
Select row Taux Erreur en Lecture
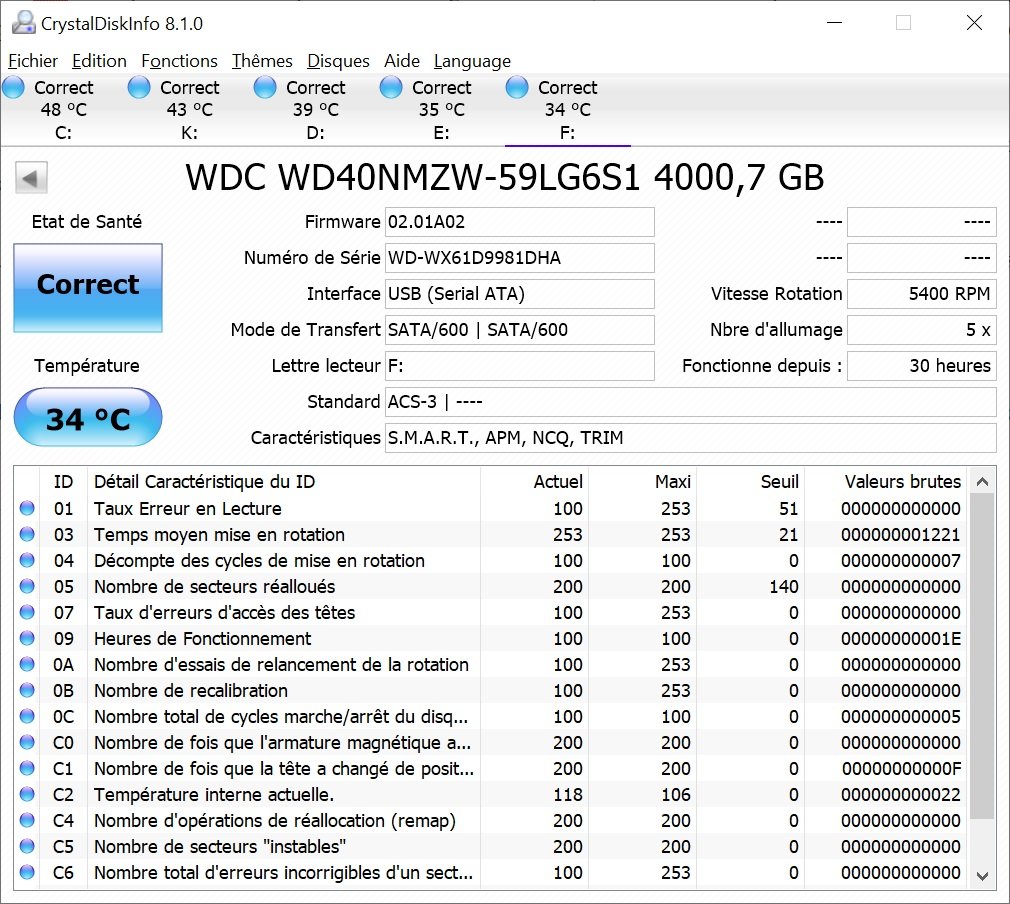click(491, 508)
